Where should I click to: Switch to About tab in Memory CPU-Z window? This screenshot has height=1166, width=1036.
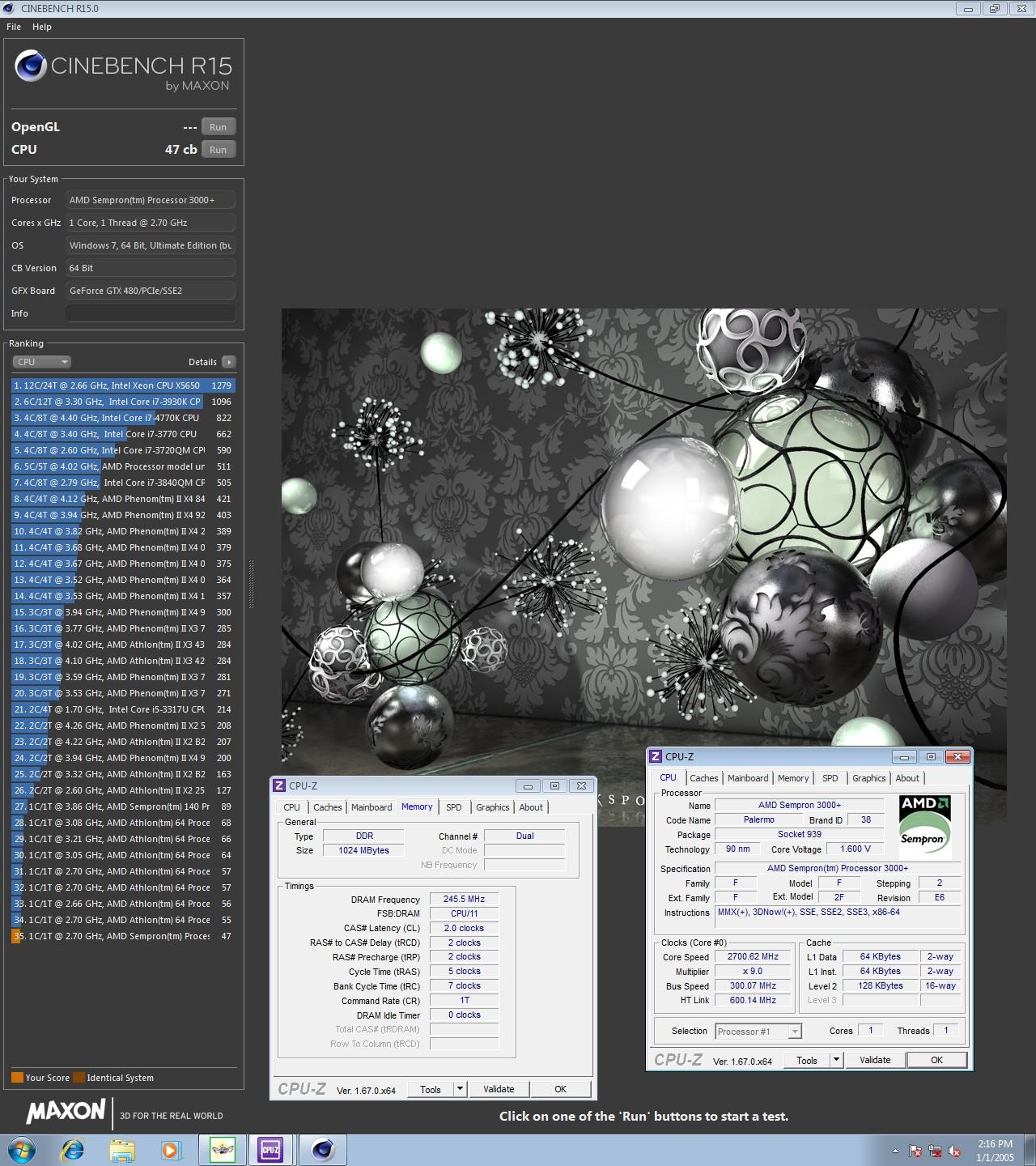coord(531,807)
